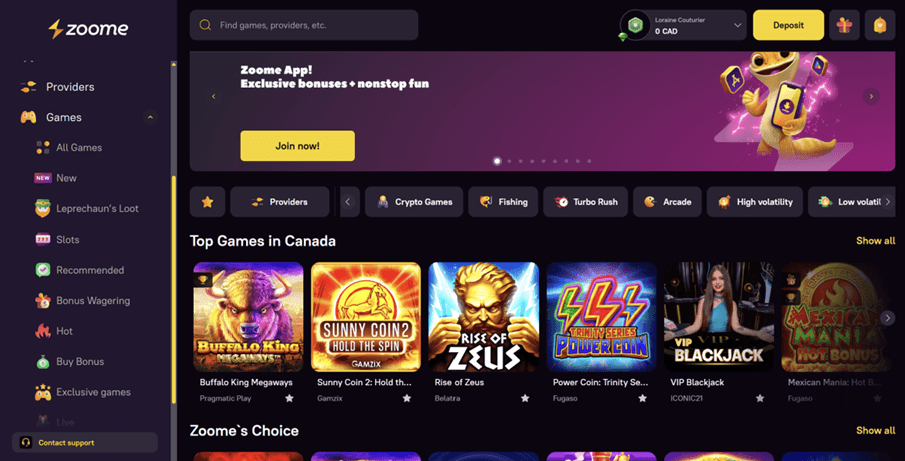Viewport: 905px width, 461px height.
Task: Click the Zoome lightning logo
Action: tap(89, 29)
